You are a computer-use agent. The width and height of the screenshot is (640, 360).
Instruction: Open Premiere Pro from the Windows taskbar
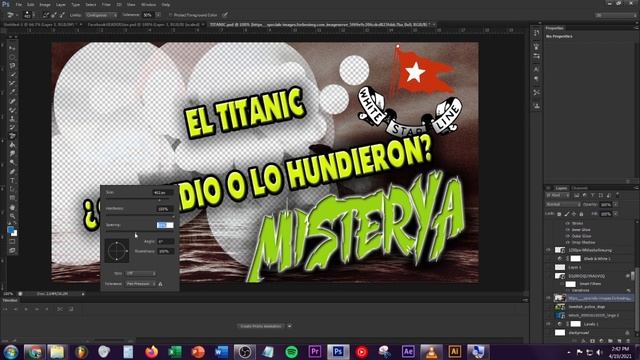pos(315,351)
